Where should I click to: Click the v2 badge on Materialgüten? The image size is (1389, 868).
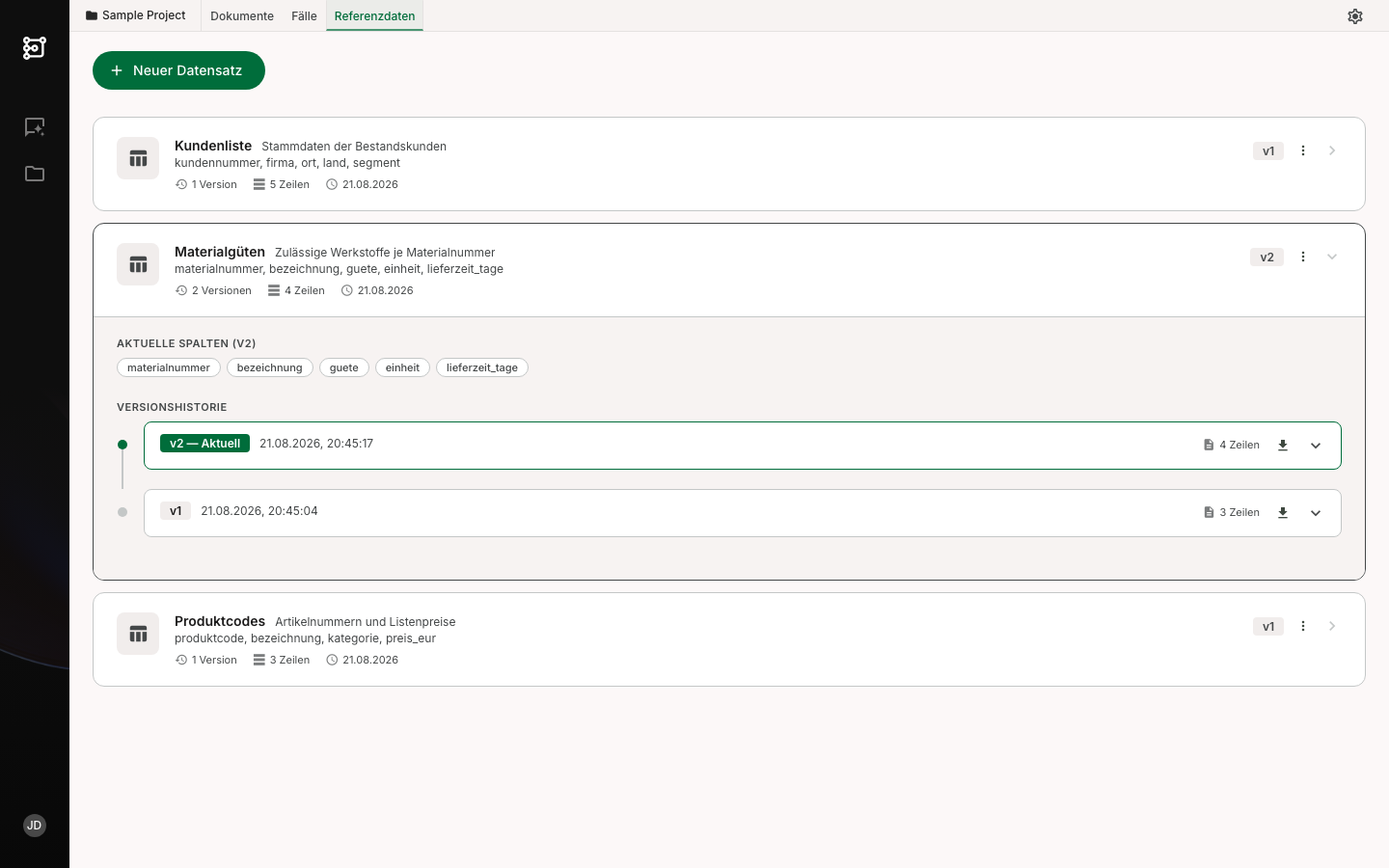coord(1266,257)
